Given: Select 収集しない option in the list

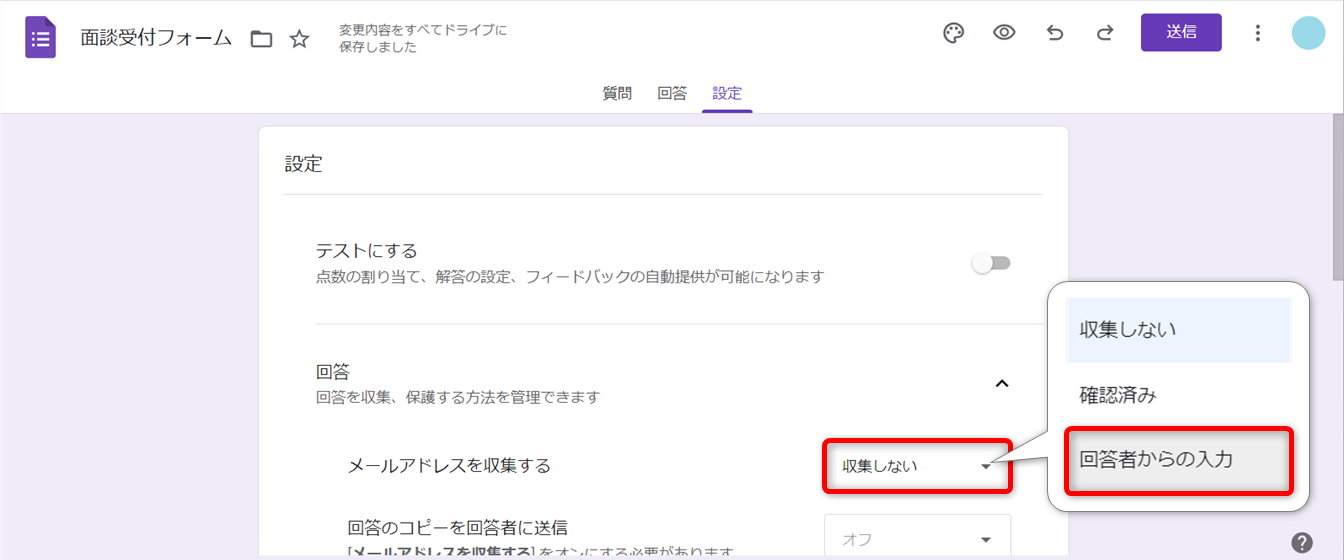Looking at the screenshot, I should tap(1178, 330).
